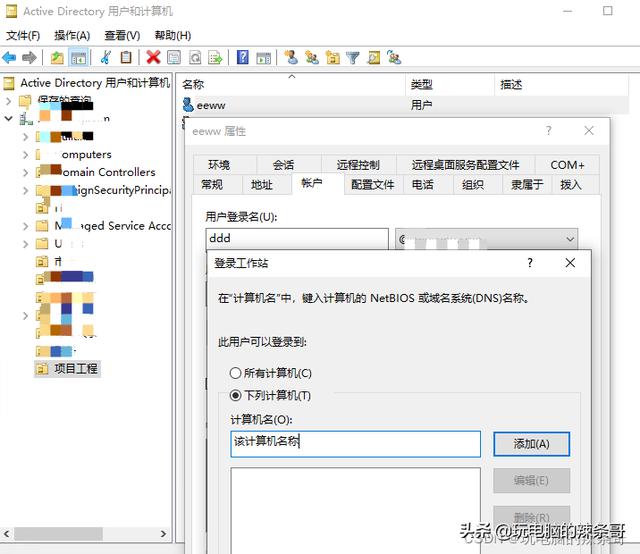Screen dimensions: 640x554
Task: Click the add-to-group toolbar icon
Action: click(394, 58)
